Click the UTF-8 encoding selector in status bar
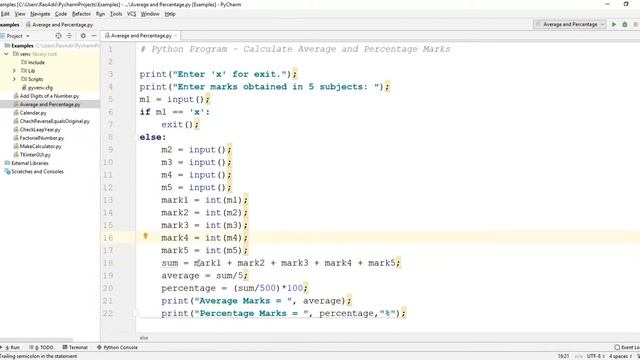 595,356
